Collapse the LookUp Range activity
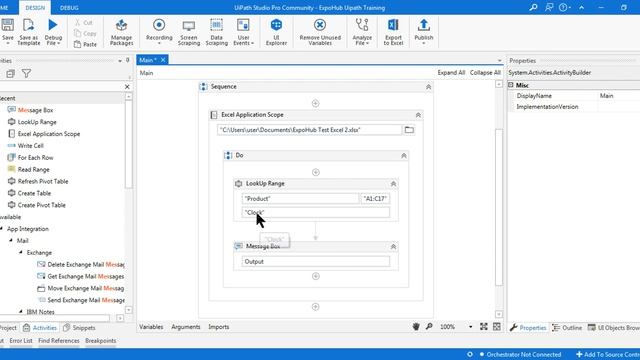 coord(393,184)
